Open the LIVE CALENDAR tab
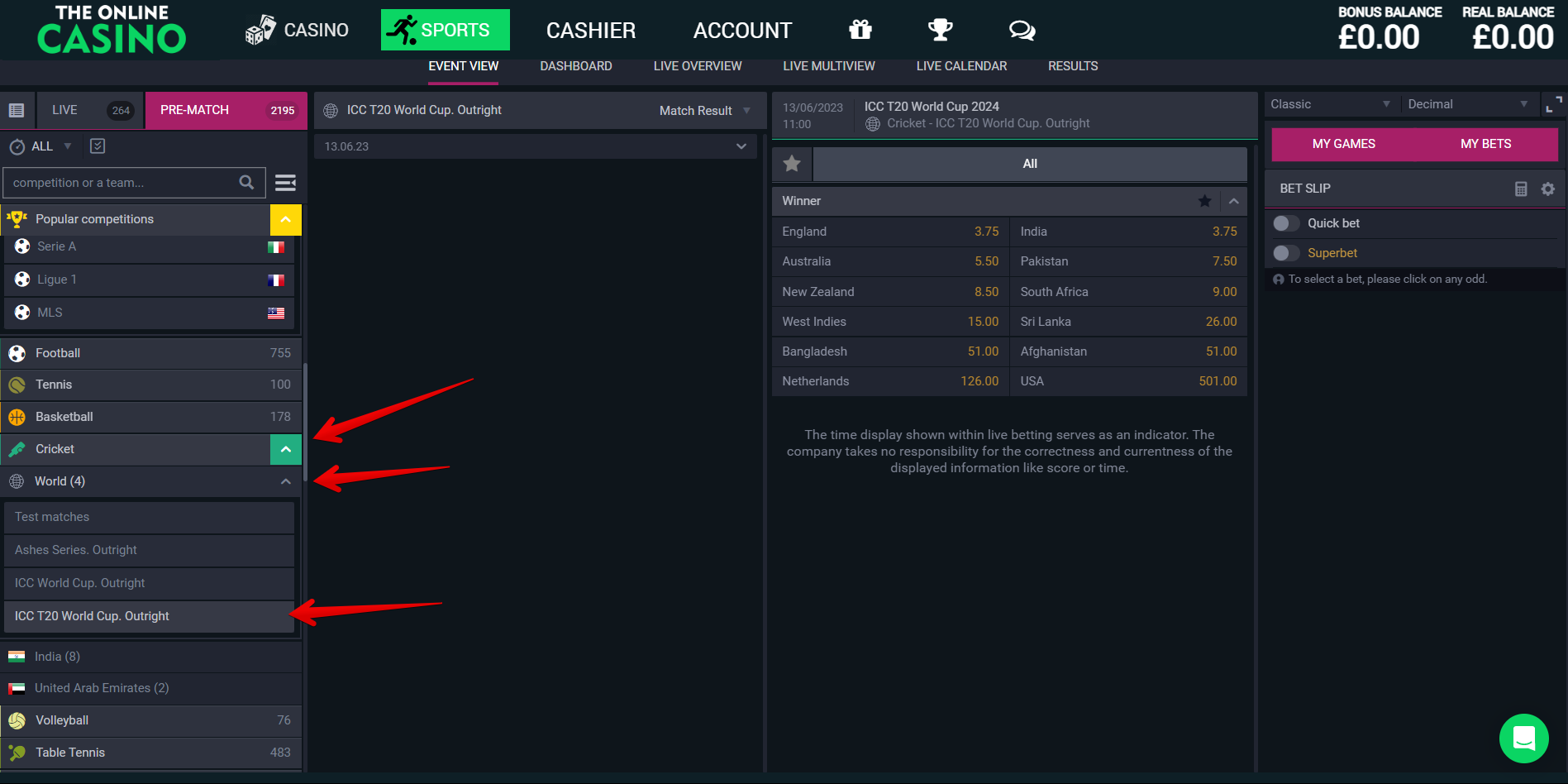The height and width of the screenshot is (784, 1568). tap(961, 66)
